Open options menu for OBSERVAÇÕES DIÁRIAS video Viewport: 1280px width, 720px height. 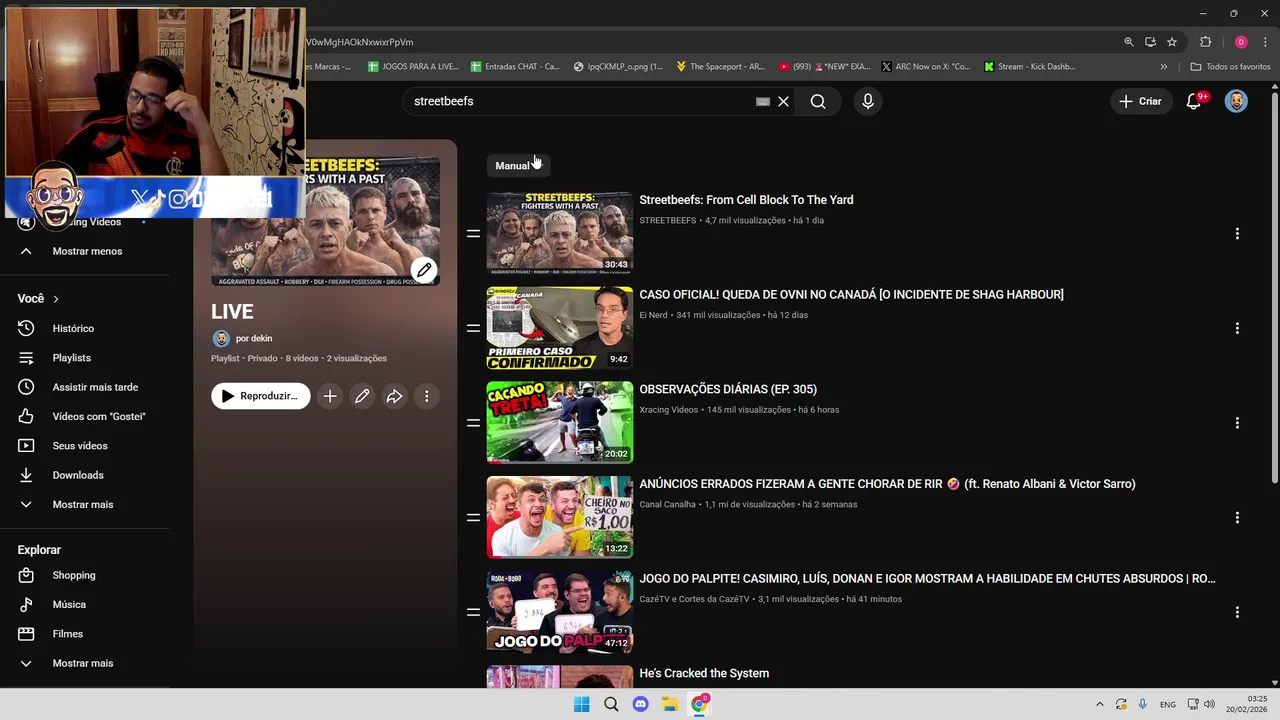pyautogui.click(x=1237, y=423)
